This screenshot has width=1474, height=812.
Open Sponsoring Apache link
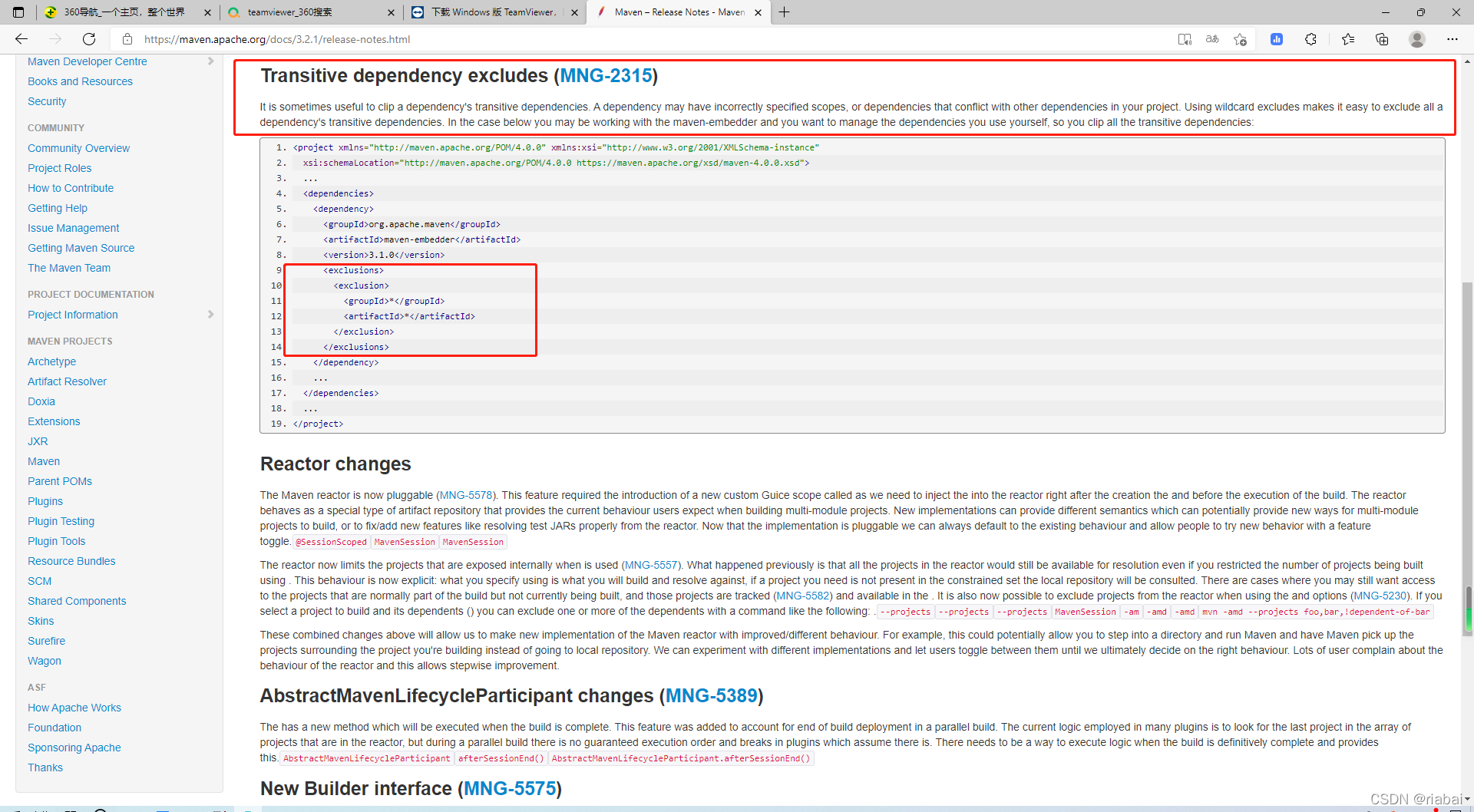click(x=74, y=748)
